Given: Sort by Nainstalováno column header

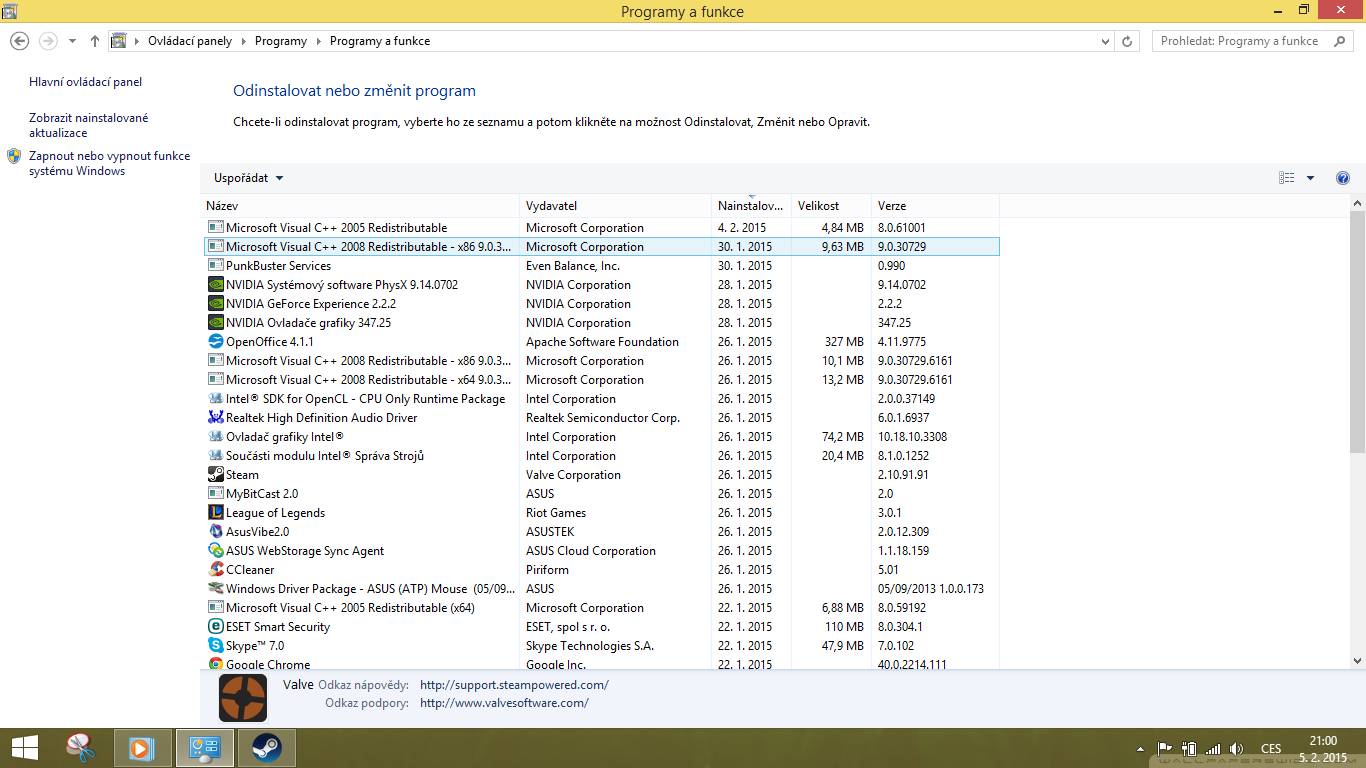Looking at the screenshot, I should coord(751,205).
